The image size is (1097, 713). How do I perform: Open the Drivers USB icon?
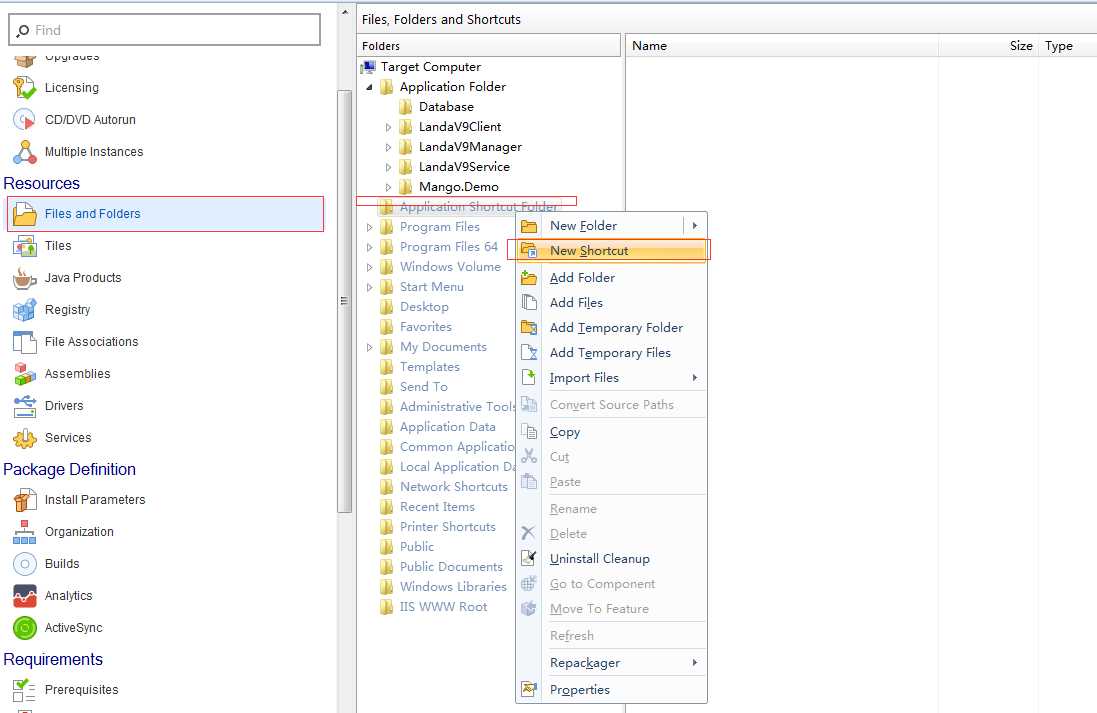tap(24, 406)
